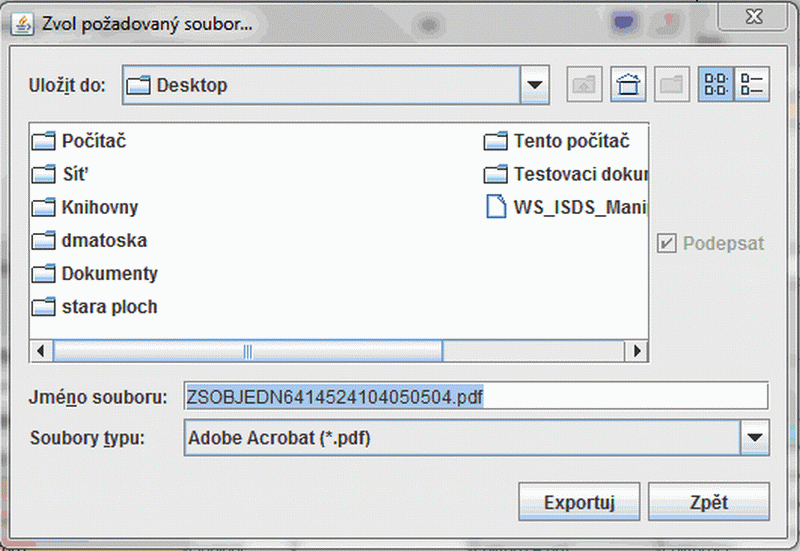Select the Dokumenty folder
This screenshot has height=551, width=800.
(95, 273)
